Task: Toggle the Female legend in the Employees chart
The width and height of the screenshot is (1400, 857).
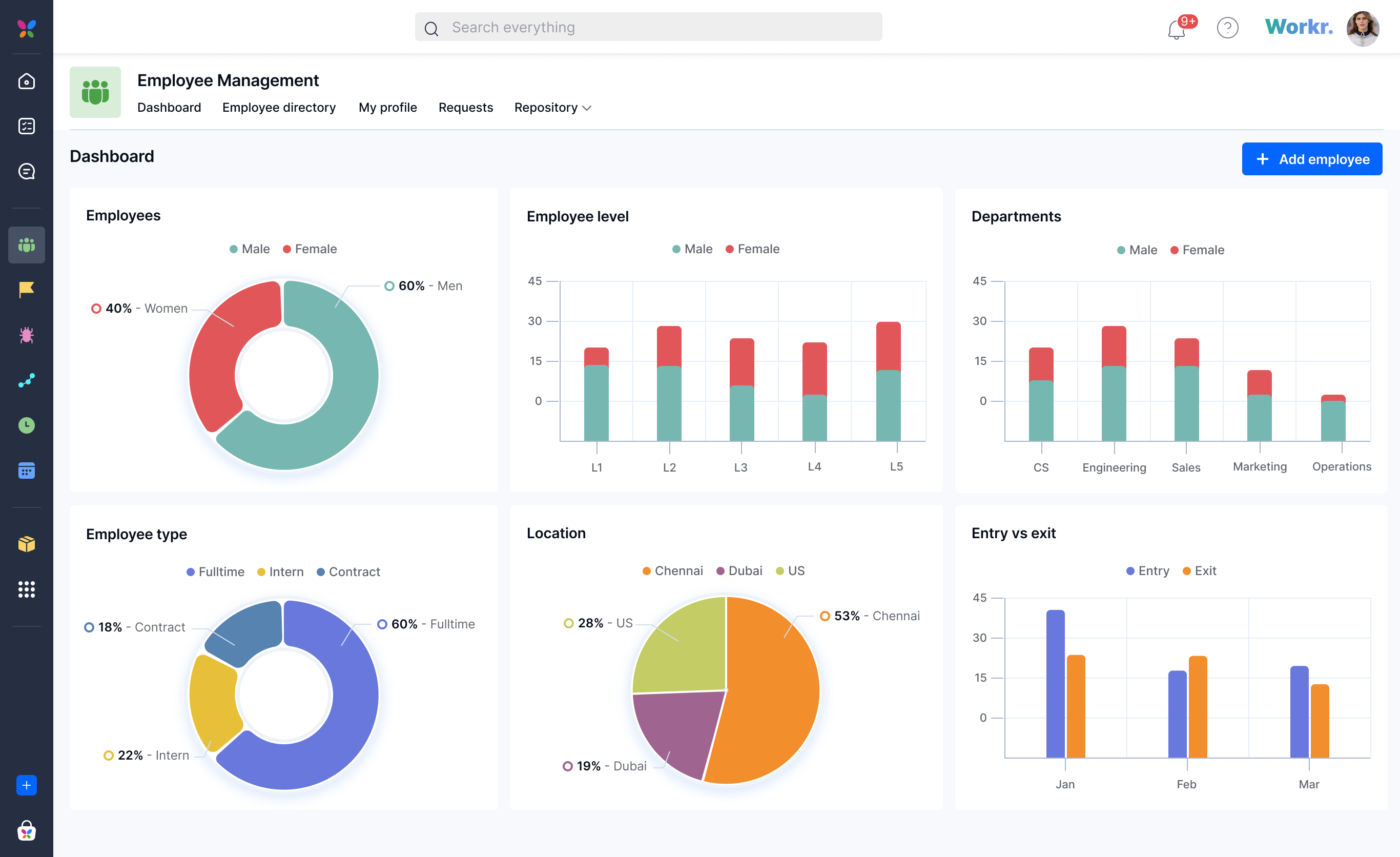Action: [x=310, y=249]
